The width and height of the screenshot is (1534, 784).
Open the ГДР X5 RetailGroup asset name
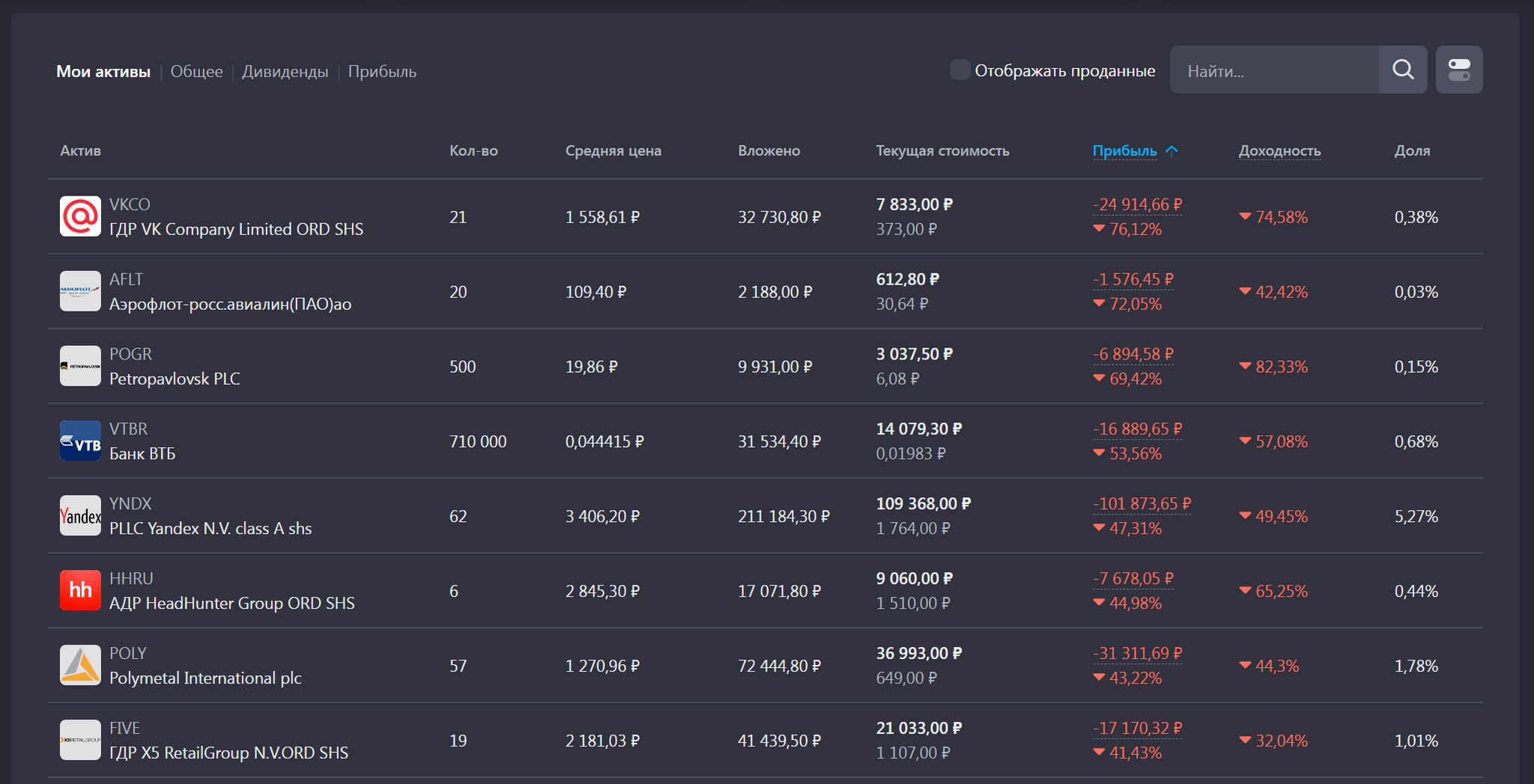click(229, 753)
